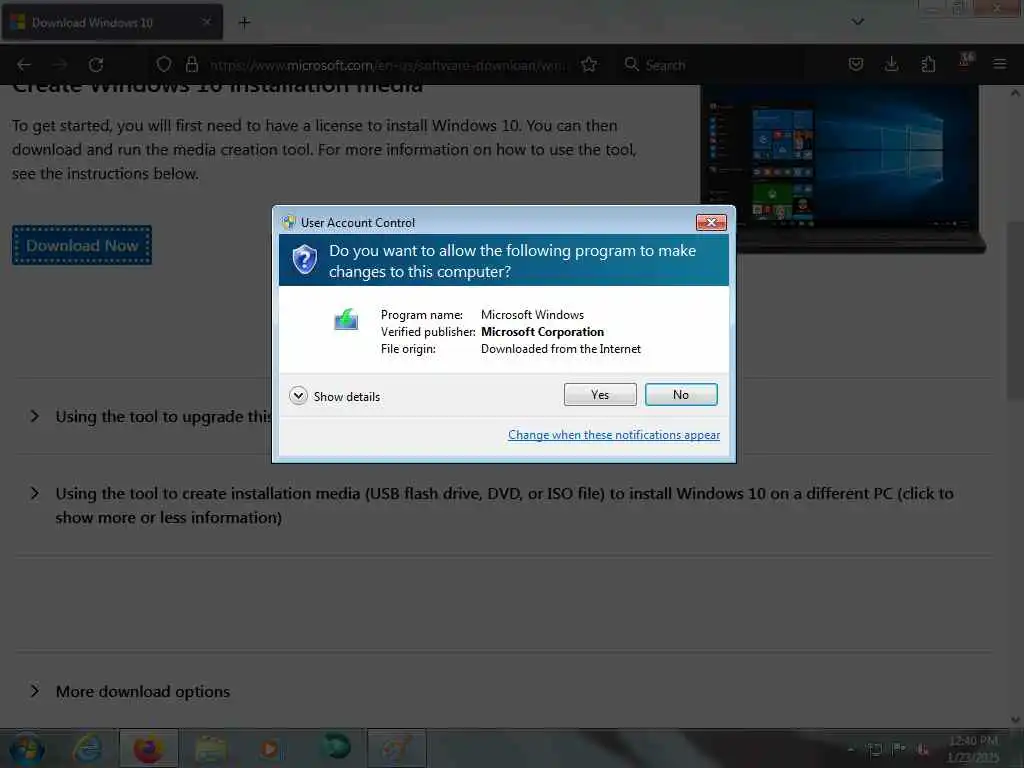Screen dimensions: 1024x768
Task: Click the scrollbar up arrow
Action: pyautogui.click(x=1015, y=93)
